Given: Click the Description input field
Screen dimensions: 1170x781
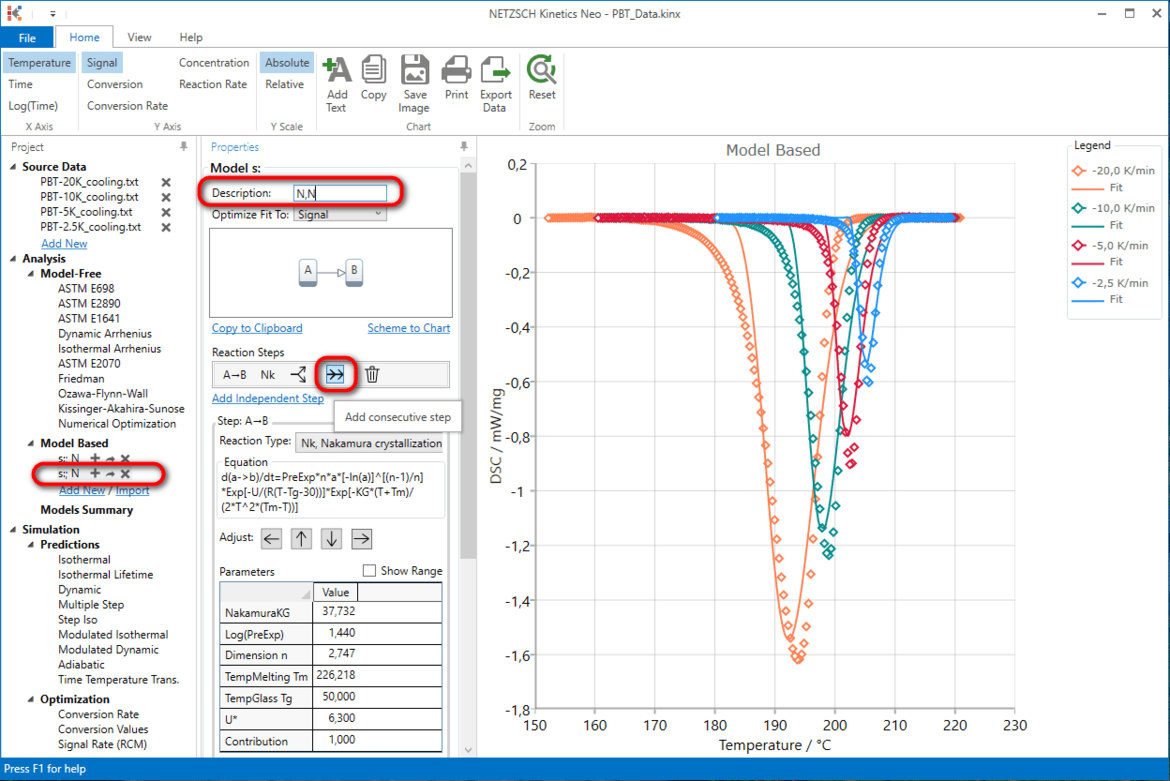Looking at the screenshot, I should pos(340,193).
